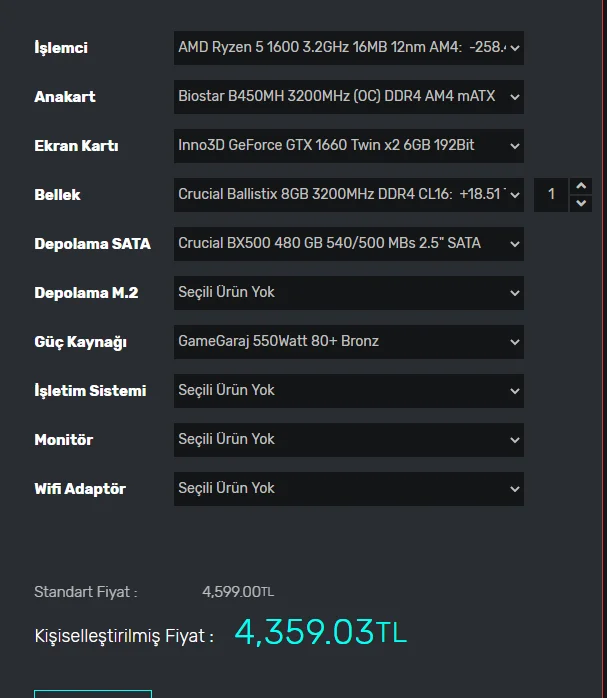Image resolution: width=607 pixels, height=698 pixels.
Task: Expand the Depolama SATA storage dropdown
Action: click(x=348, y=243)
